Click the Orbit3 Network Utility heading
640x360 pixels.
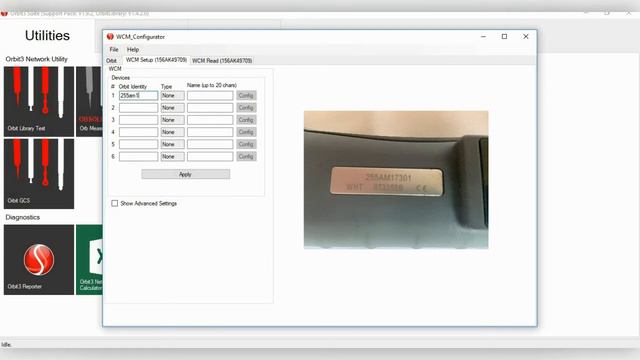pos(36,59)
